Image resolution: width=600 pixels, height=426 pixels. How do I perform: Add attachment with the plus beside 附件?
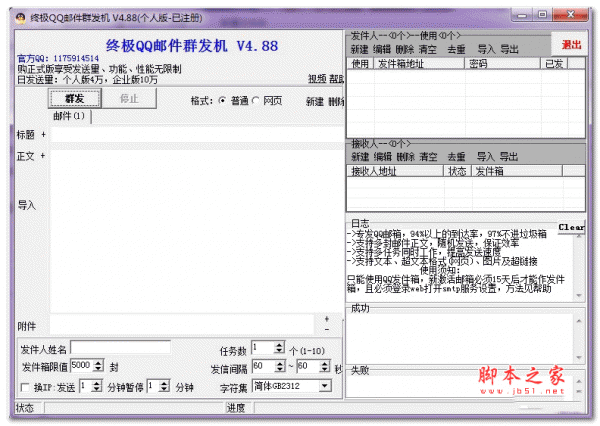click(x=327, y=319)
